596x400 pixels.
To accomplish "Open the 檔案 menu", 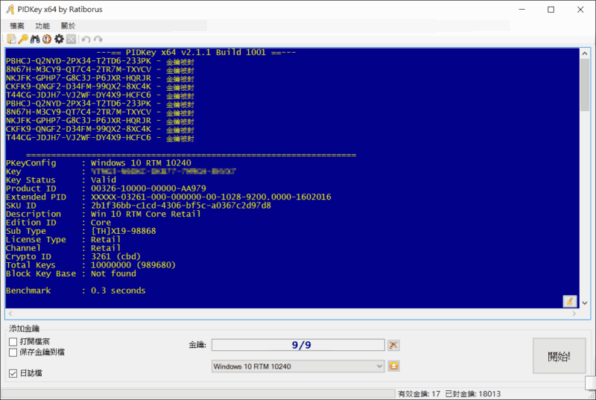I will point(17,26).
